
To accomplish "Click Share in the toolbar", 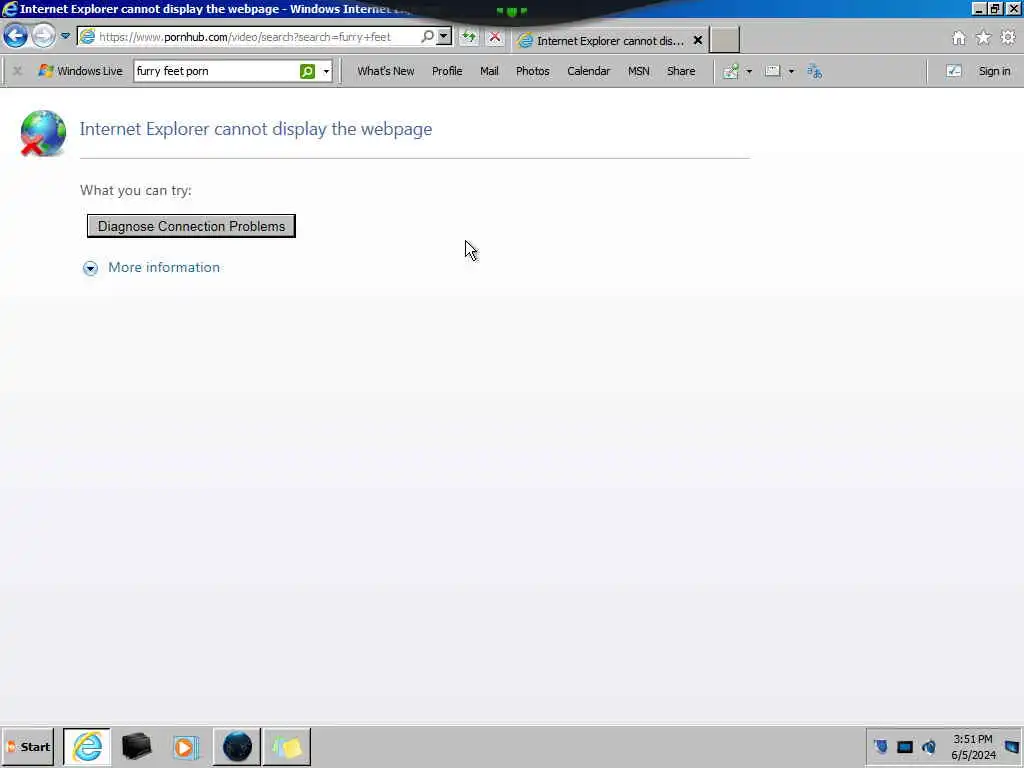I will point(680,71).
